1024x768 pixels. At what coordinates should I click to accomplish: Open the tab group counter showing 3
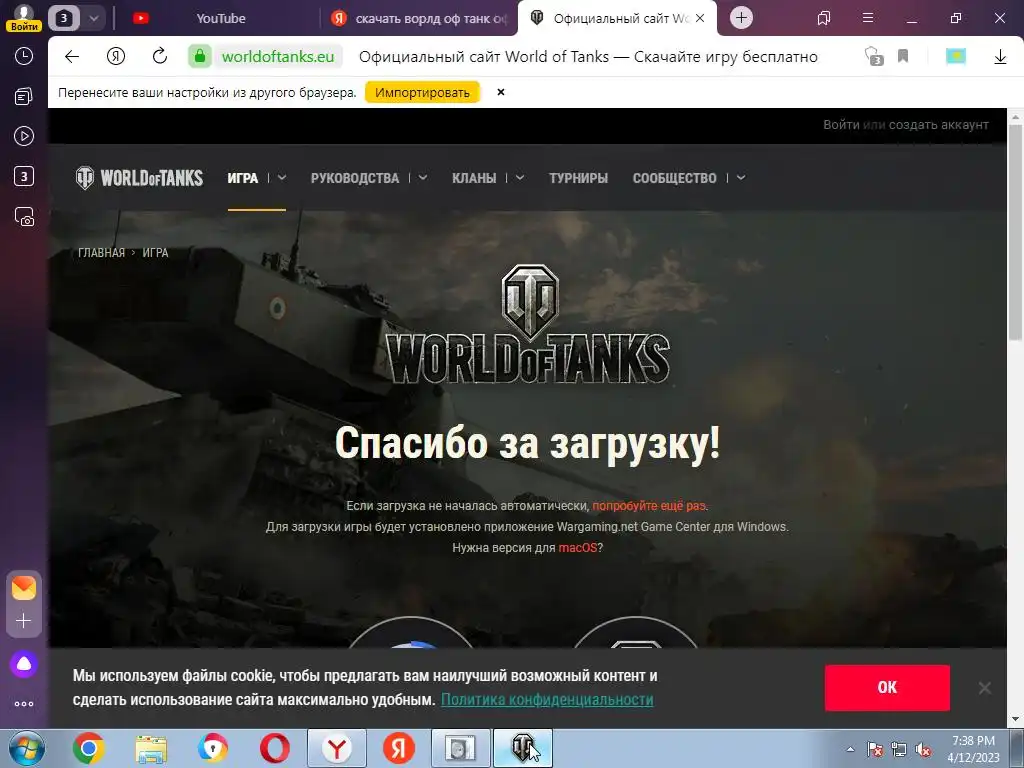click(63, 18)
